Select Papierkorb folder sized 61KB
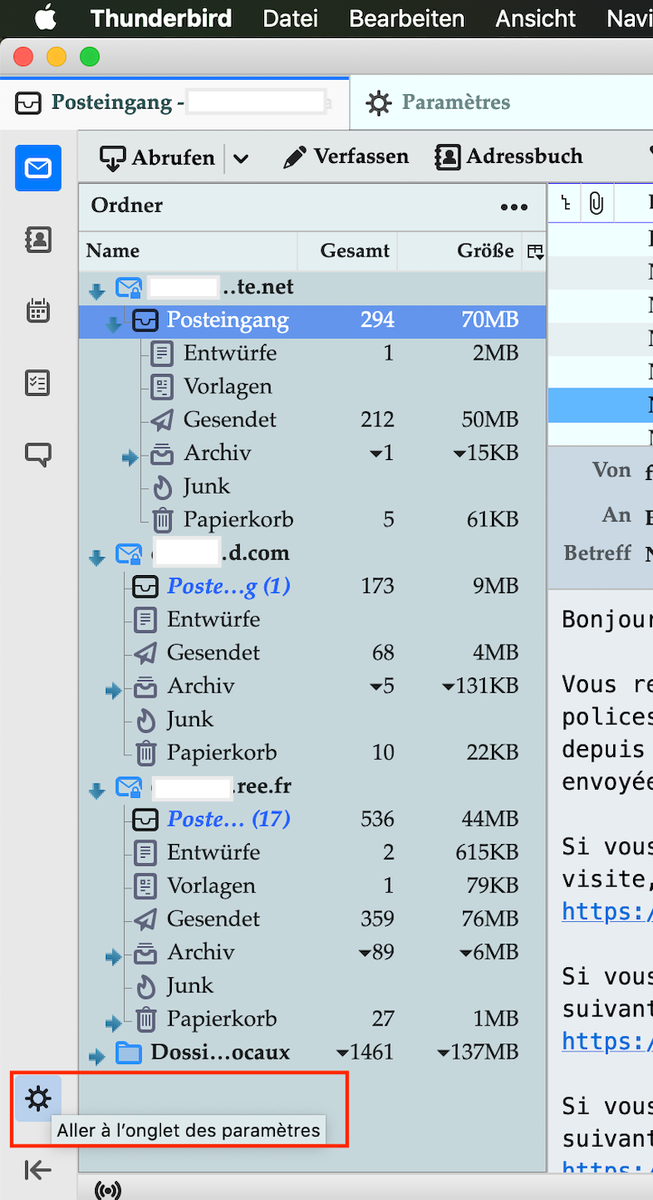 click(x=312, y=519)
